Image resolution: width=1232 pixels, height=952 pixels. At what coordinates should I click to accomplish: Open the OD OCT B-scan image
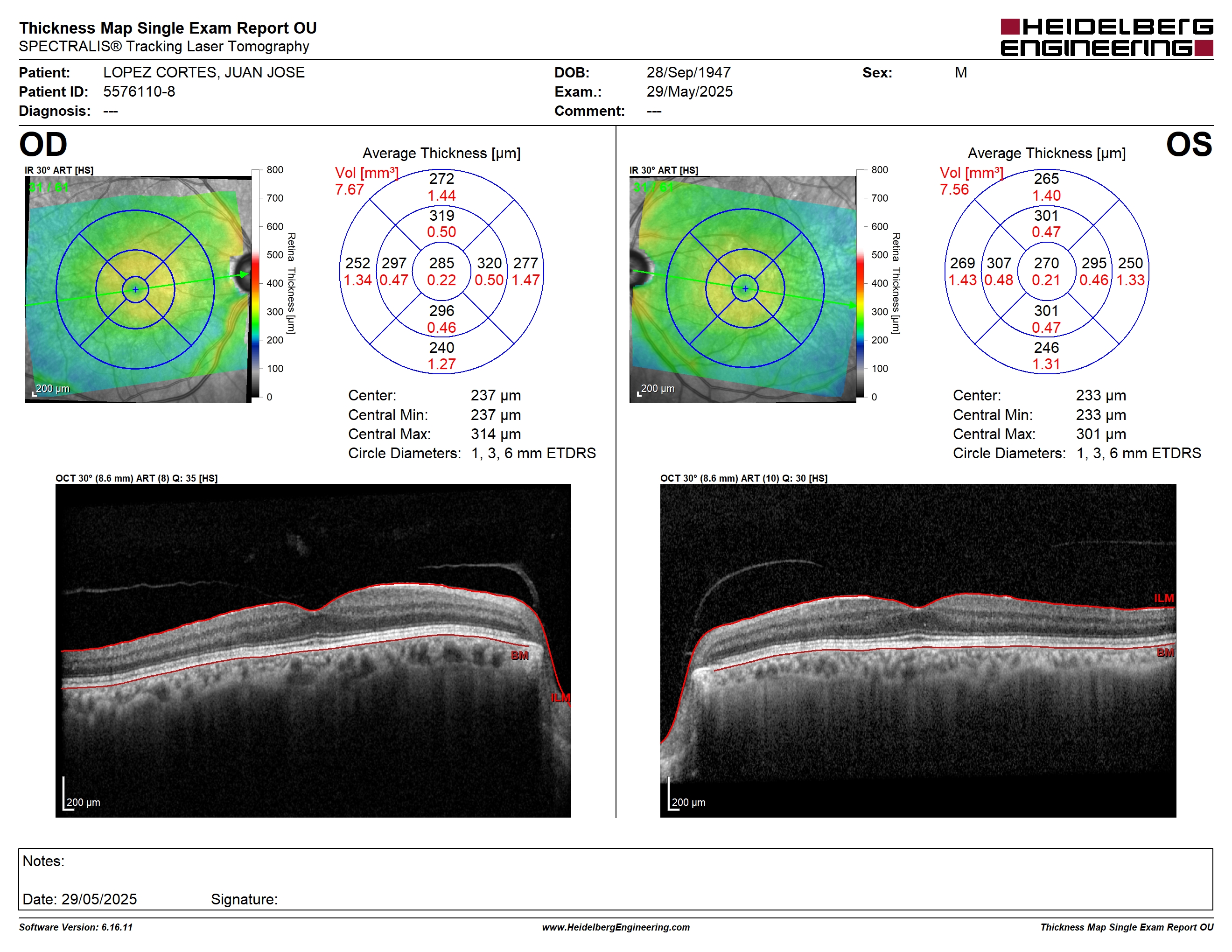[313, 650]
